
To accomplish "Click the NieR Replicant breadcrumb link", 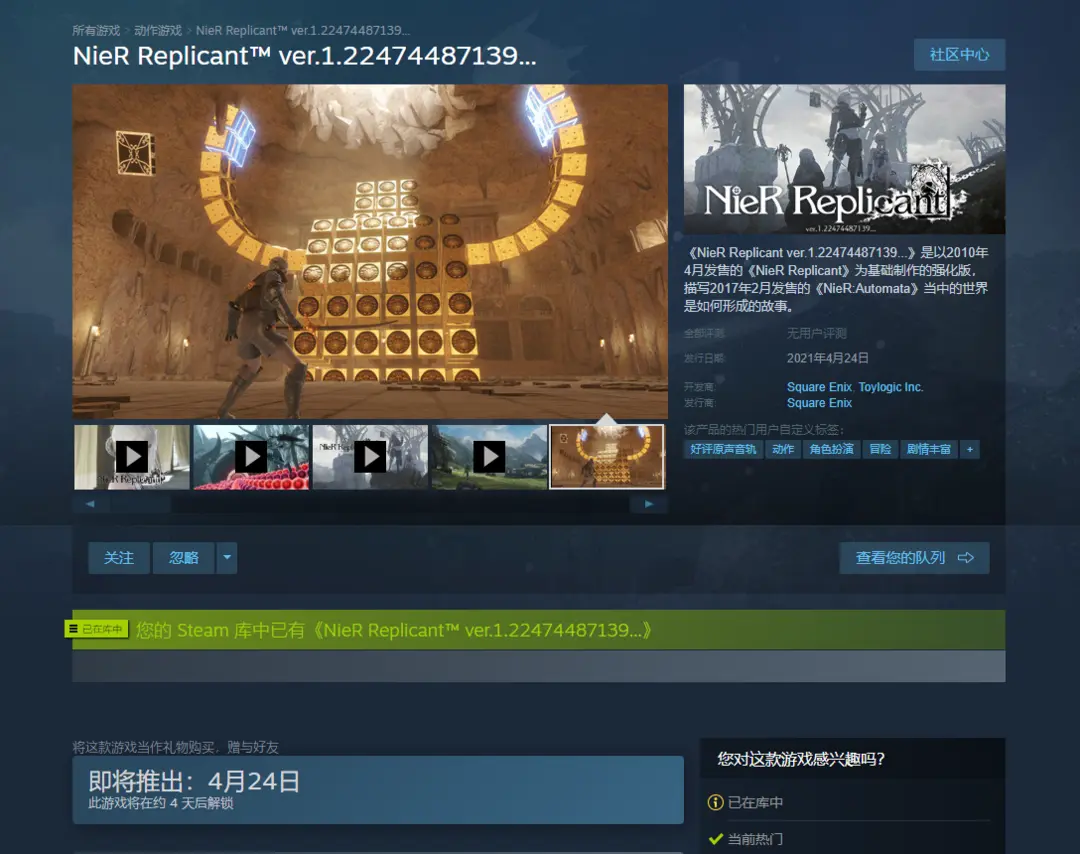I will [302, 30].
